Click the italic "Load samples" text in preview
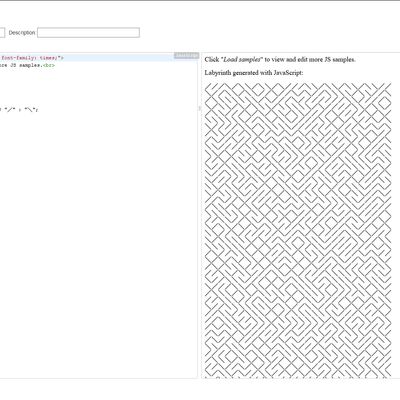Viewport: 400px width, 400px height. [x=242, y=60]
